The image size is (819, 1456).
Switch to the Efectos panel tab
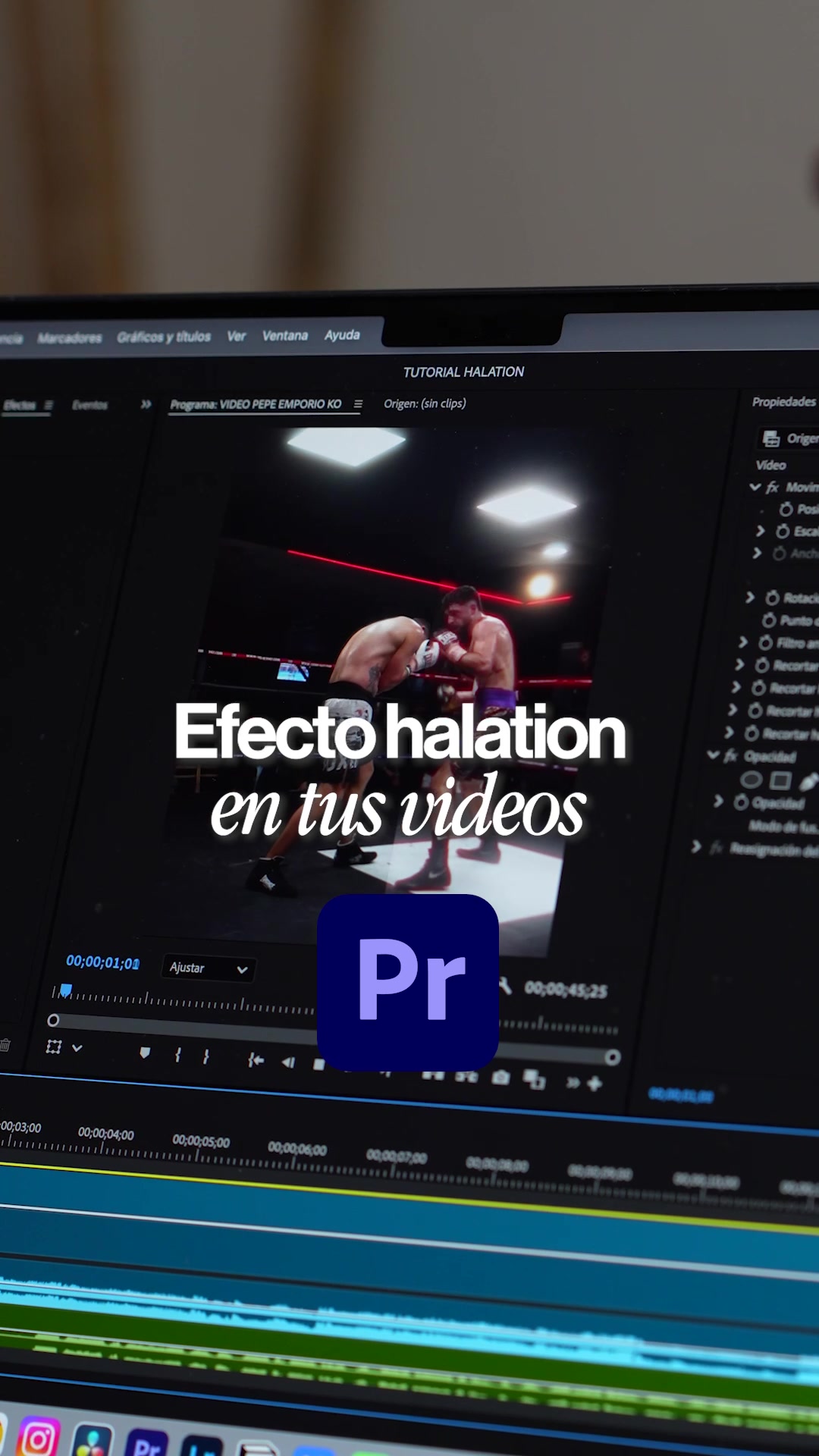tap(20, 405)
